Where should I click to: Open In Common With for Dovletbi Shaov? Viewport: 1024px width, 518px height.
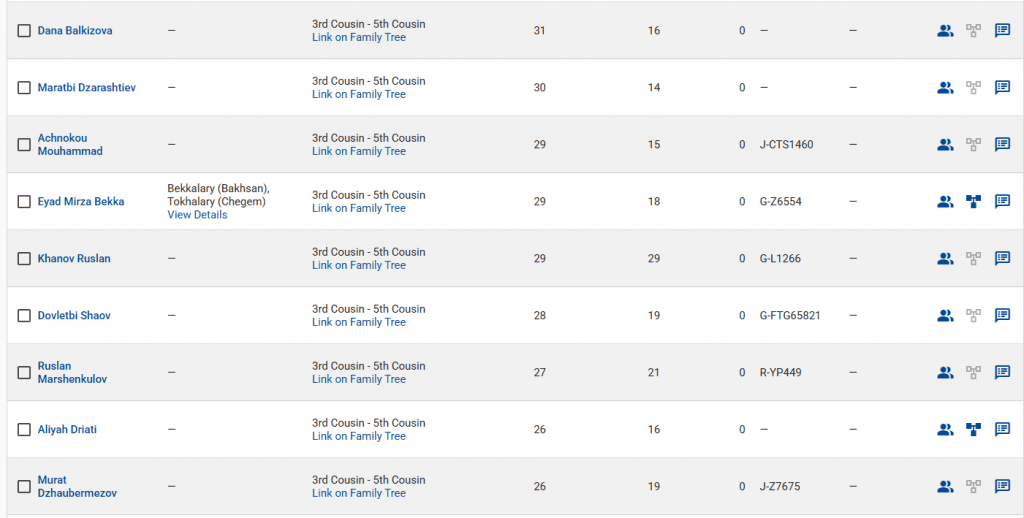(x=945, y=315)
